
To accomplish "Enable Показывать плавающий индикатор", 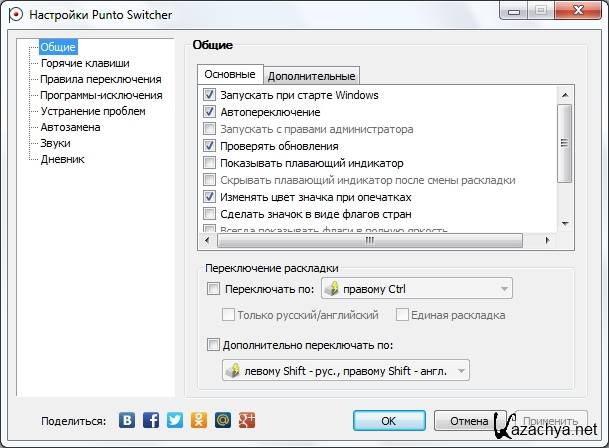I will [x=210, y=163].
